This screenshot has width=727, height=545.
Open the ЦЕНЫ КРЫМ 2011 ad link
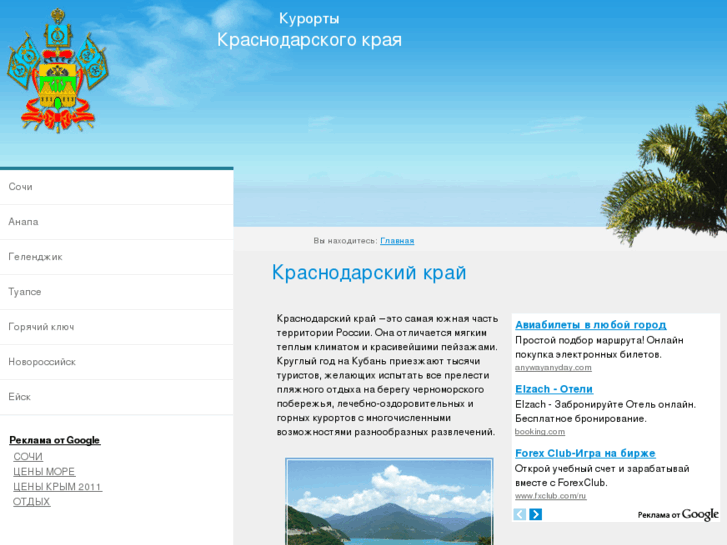click(x=57, y=487)
